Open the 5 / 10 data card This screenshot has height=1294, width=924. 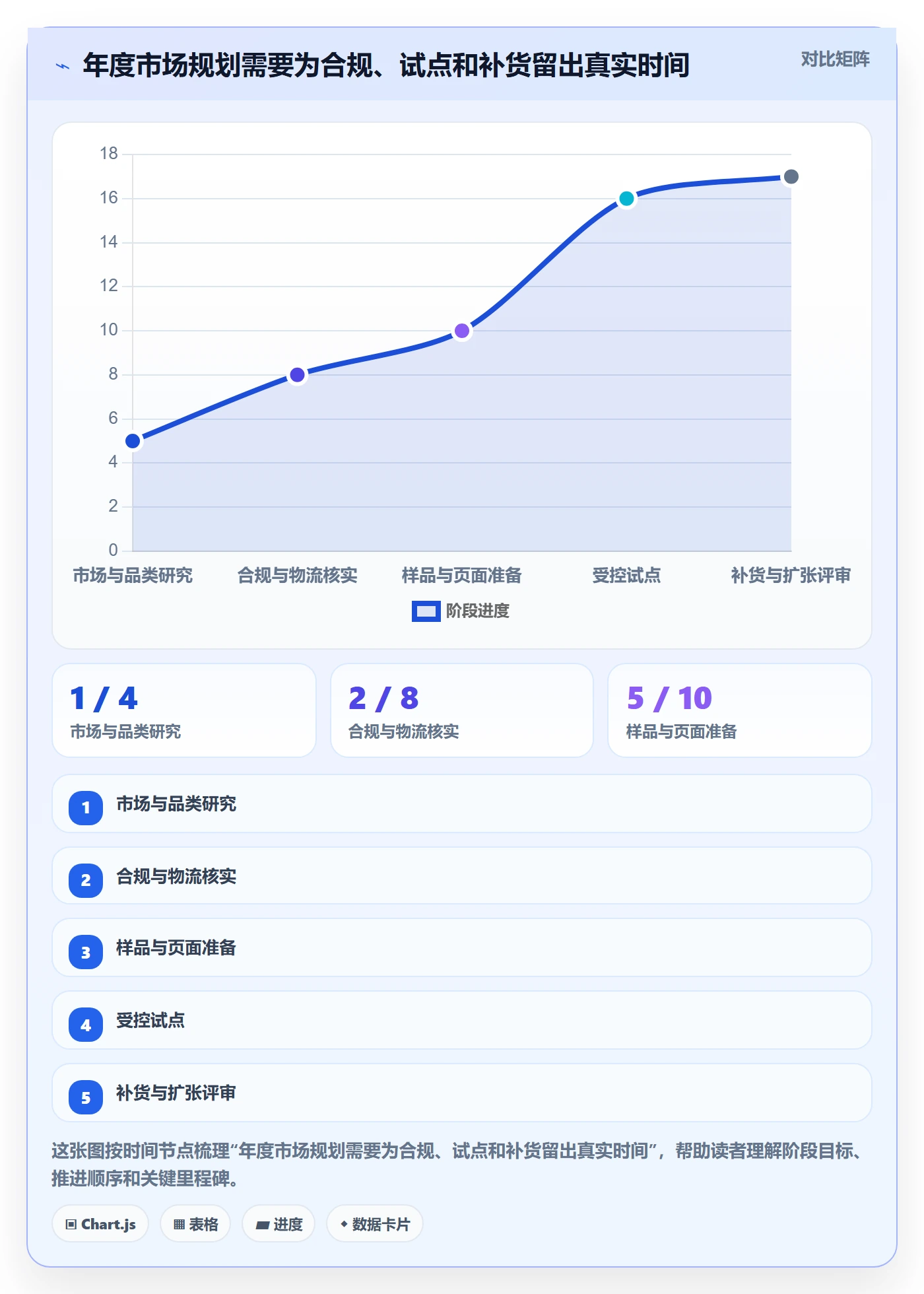coord(740,710)
